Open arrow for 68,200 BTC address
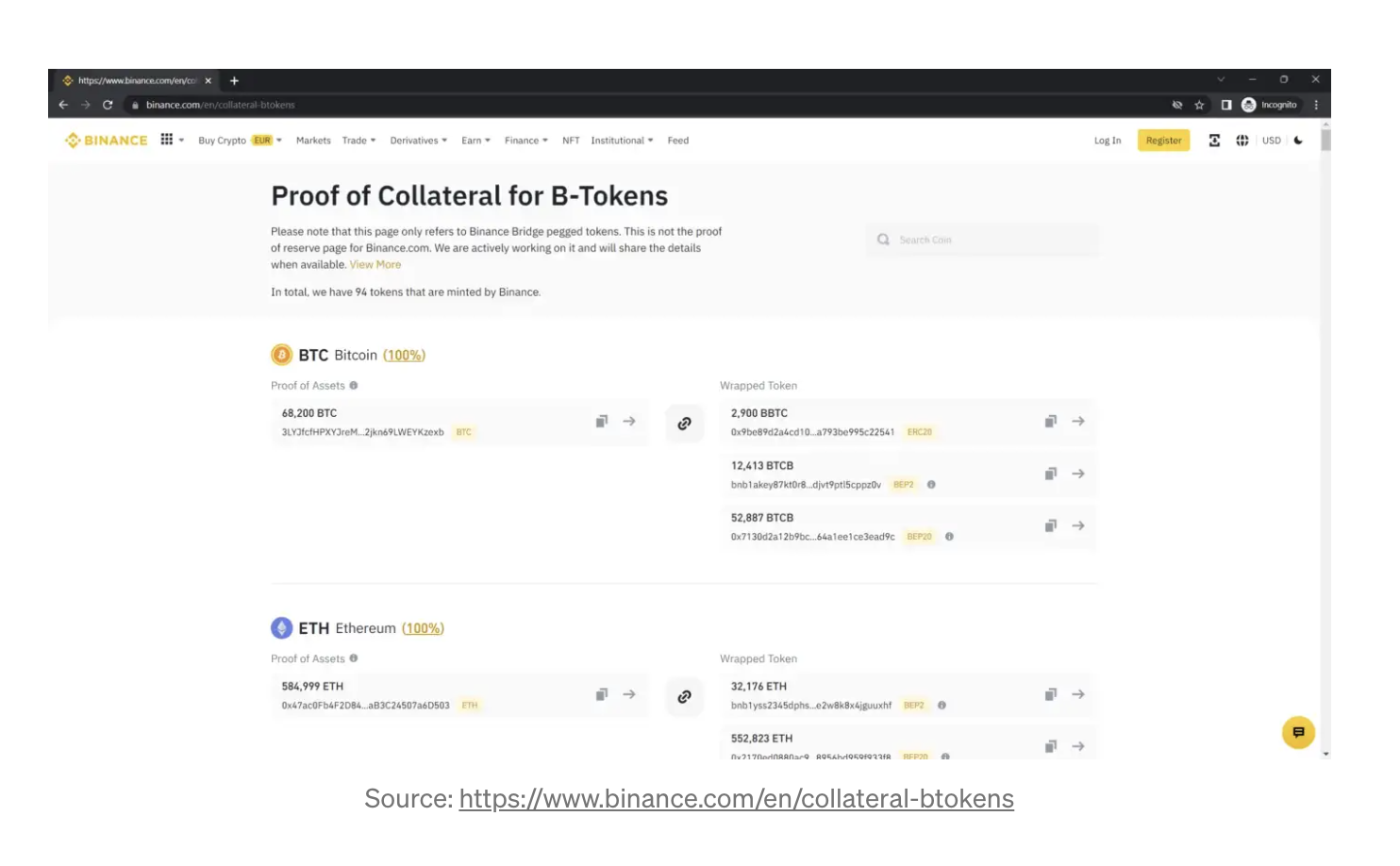Image resolution: width=1400 pixels, height=866 pixels. point(629,422)
